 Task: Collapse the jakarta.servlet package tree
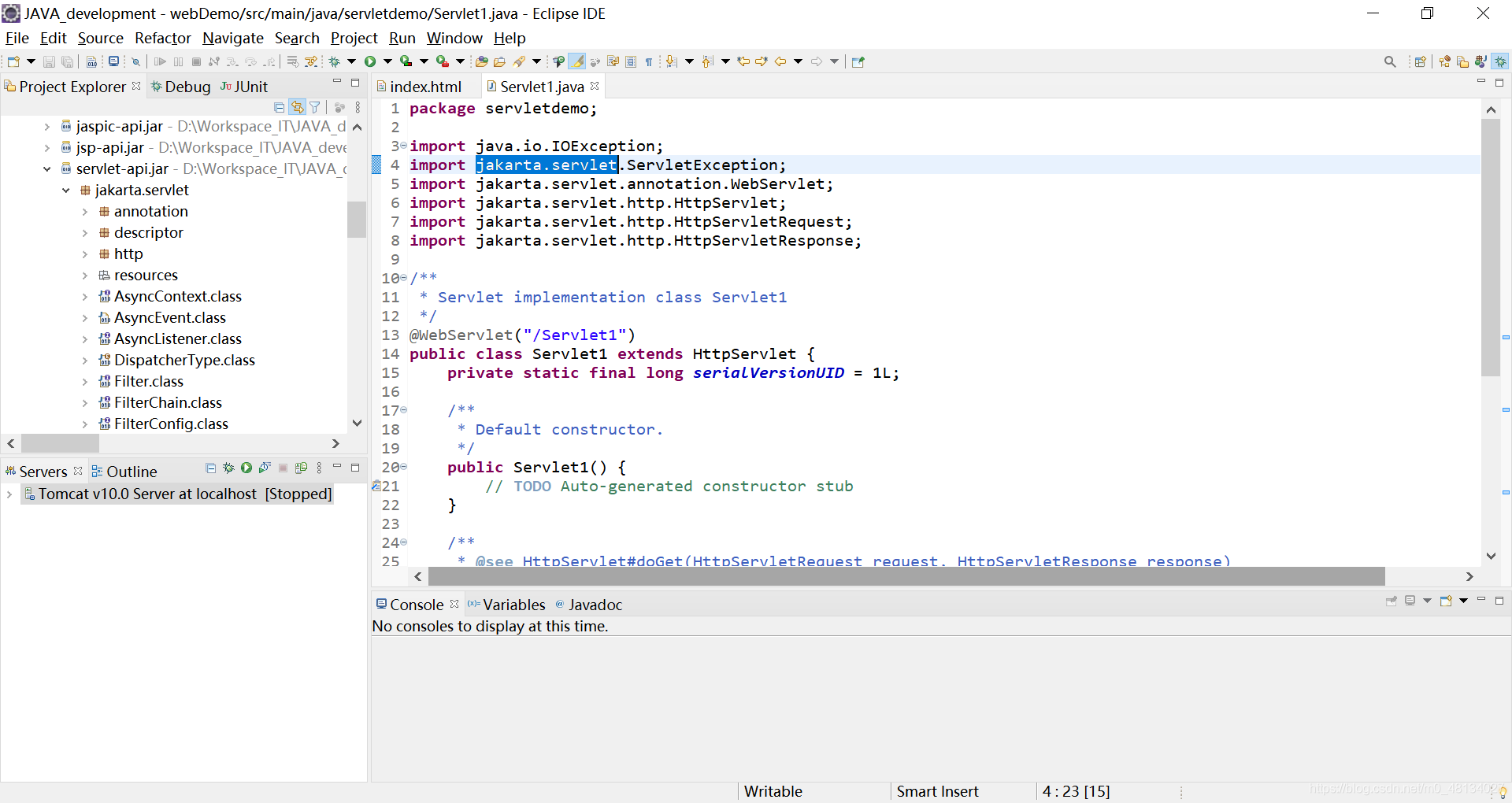(66, 190)
